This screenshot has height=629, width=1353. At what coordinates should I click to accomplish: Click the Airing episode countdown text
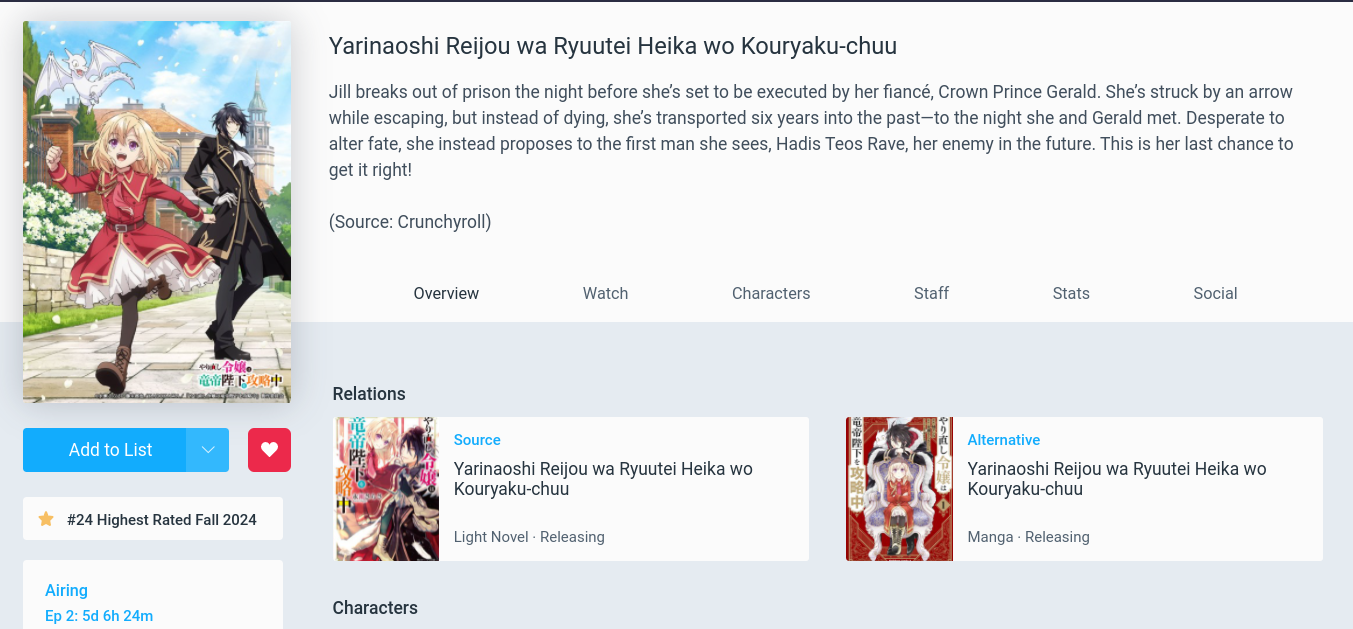pos(99,616)
